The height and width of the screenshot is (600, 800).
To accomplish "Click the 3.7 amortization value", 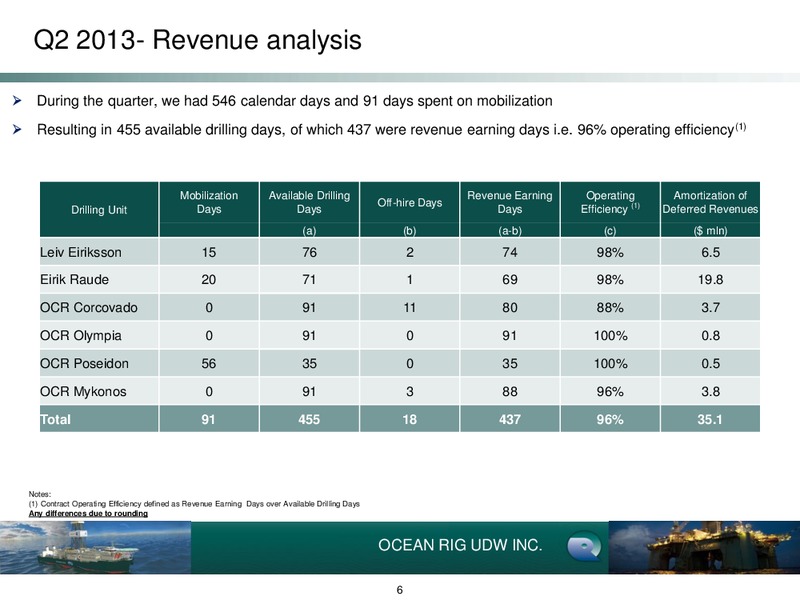I will point(710,308).
